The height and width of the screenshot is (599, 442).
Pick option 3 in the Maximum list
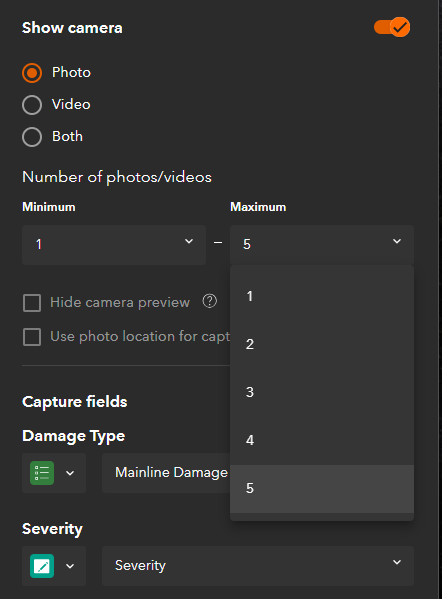322,392
